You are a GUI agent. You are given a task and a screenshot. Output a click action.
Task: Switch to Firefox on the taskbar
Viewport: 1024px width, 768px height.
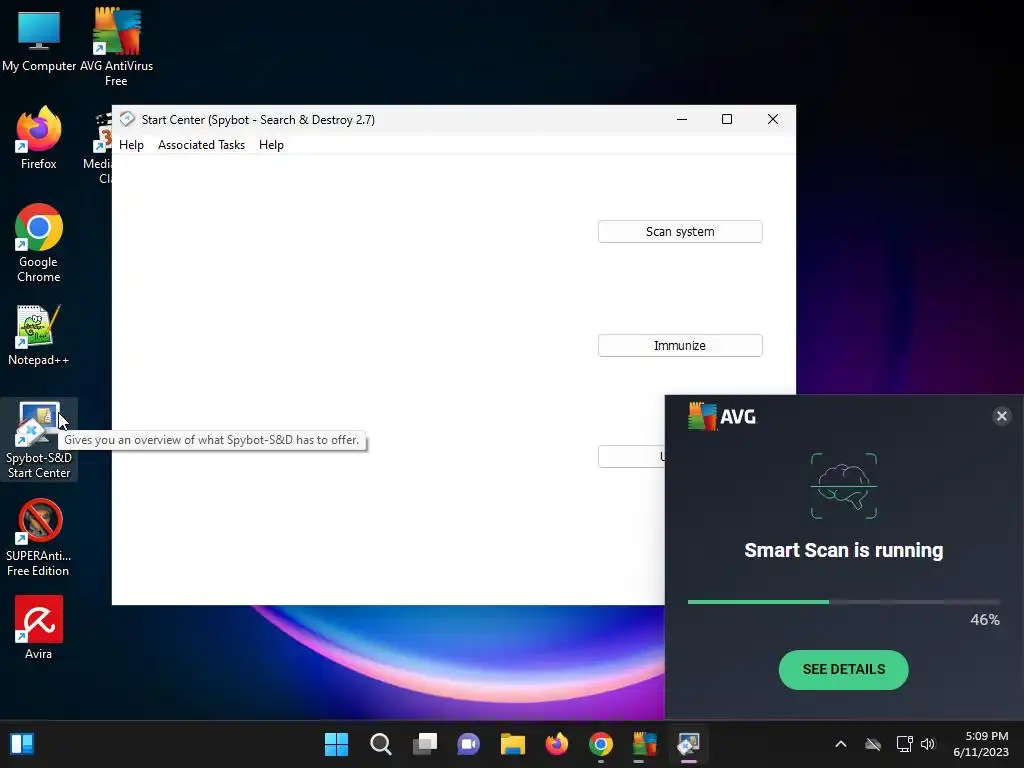click(x=556, y=744)
